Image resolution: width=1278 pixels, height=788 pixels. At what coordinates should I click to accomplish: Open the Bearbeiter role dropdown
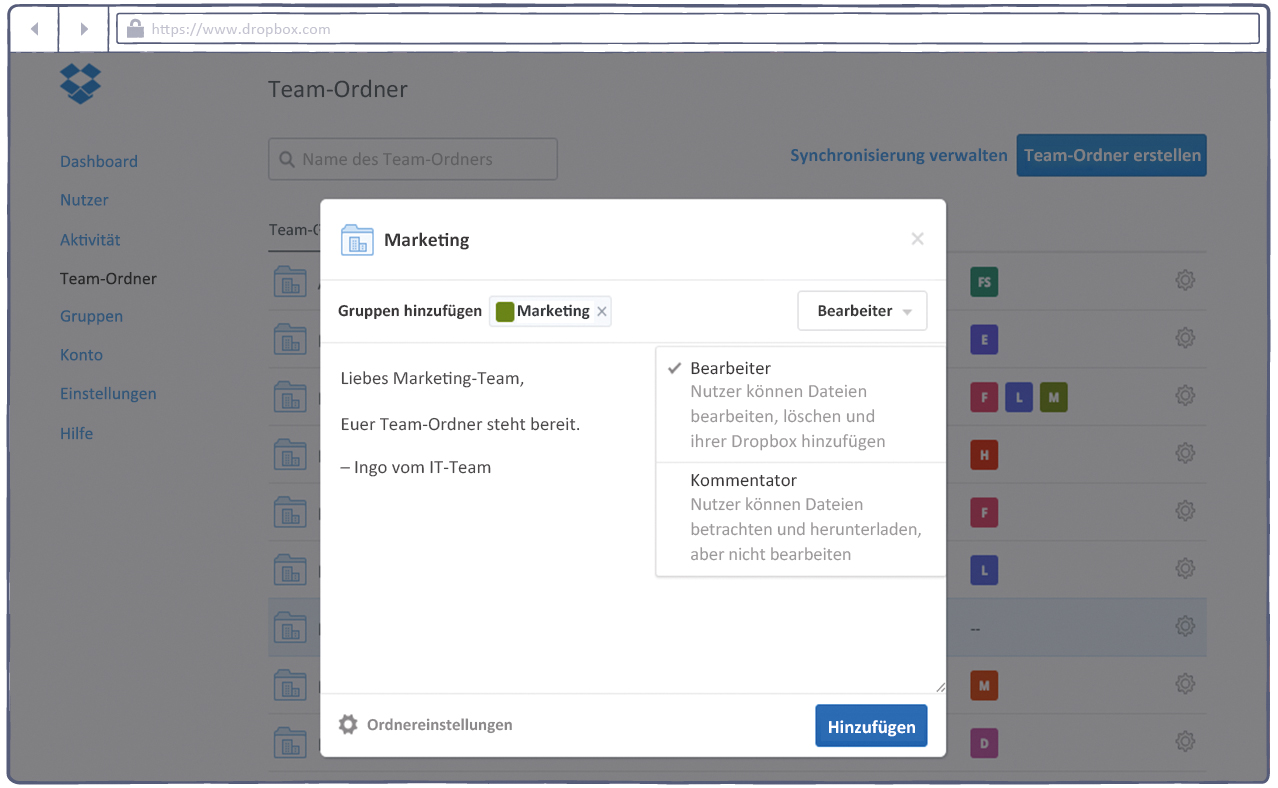click(862, 311)
